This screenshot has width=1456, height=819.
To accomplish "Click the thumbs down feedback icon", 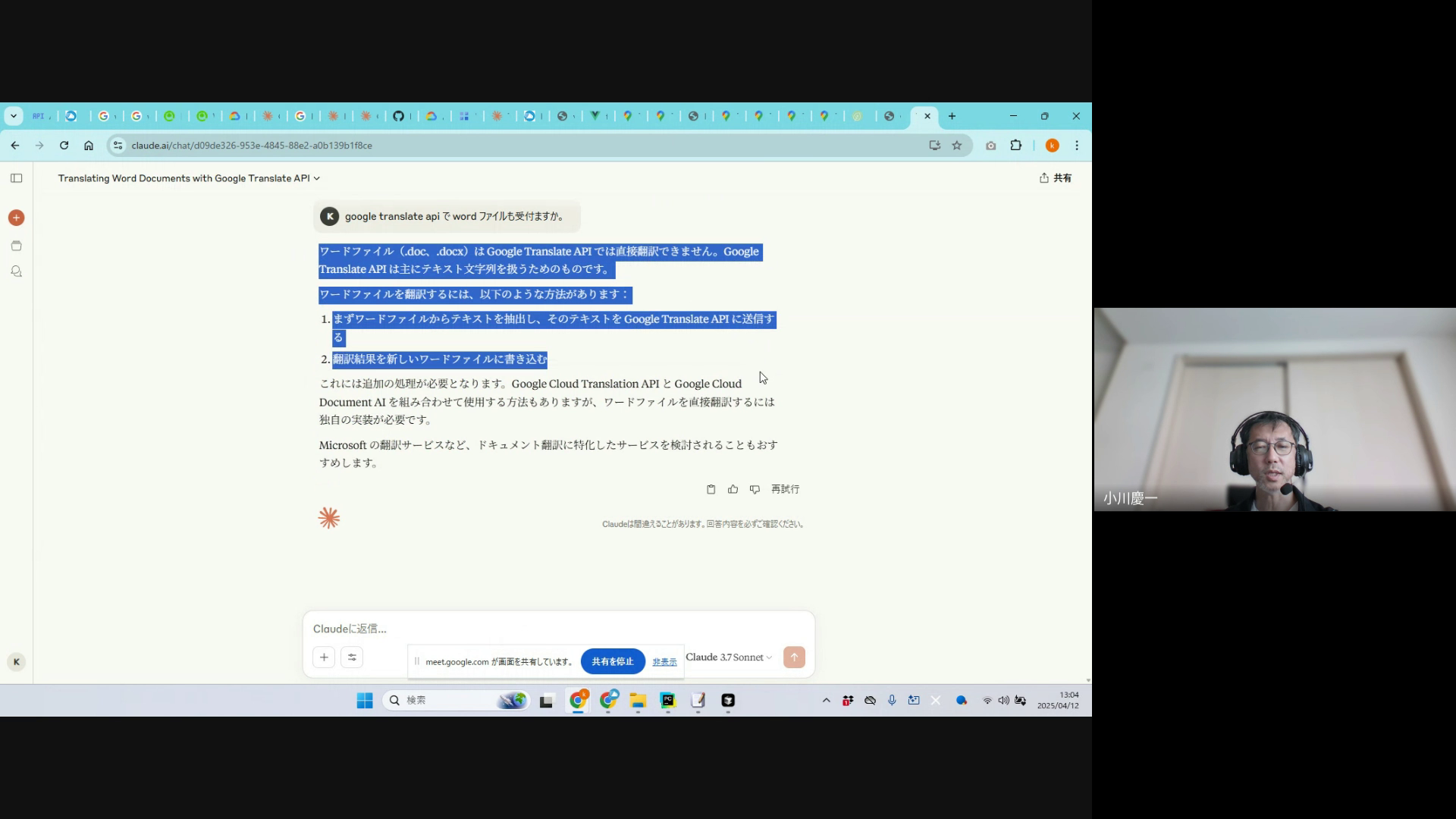I will [x=755, y=489].
